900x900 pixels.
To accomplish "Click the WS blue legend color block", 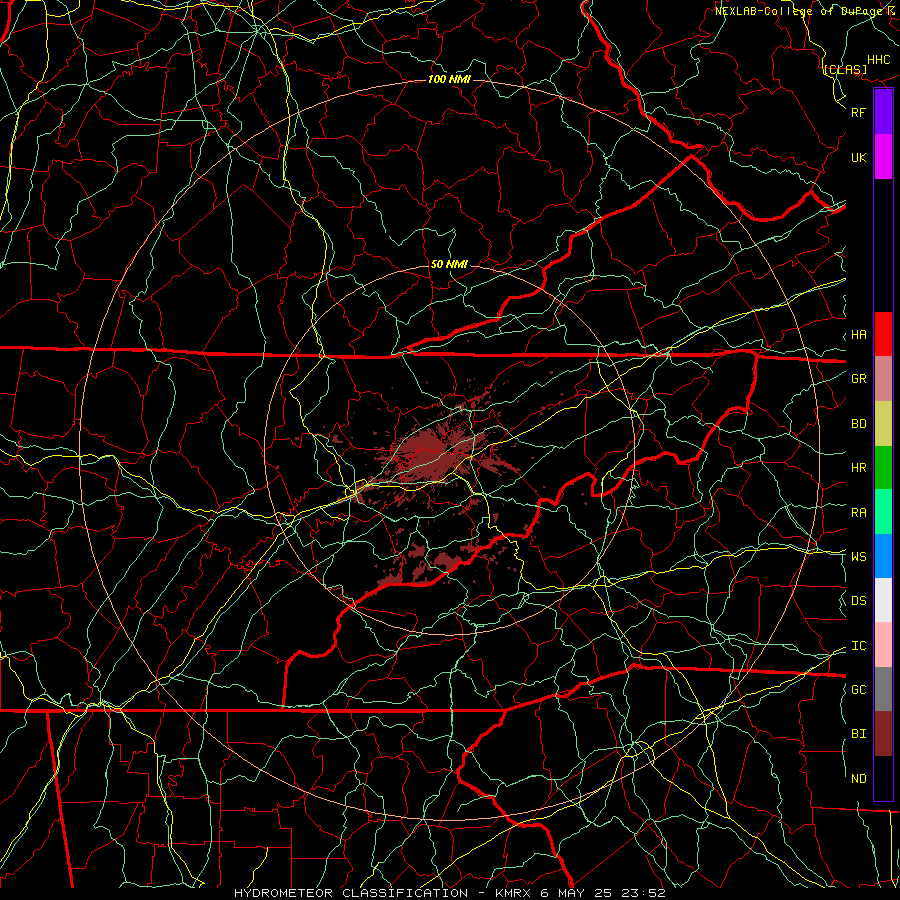I will [x=883, y=556].
